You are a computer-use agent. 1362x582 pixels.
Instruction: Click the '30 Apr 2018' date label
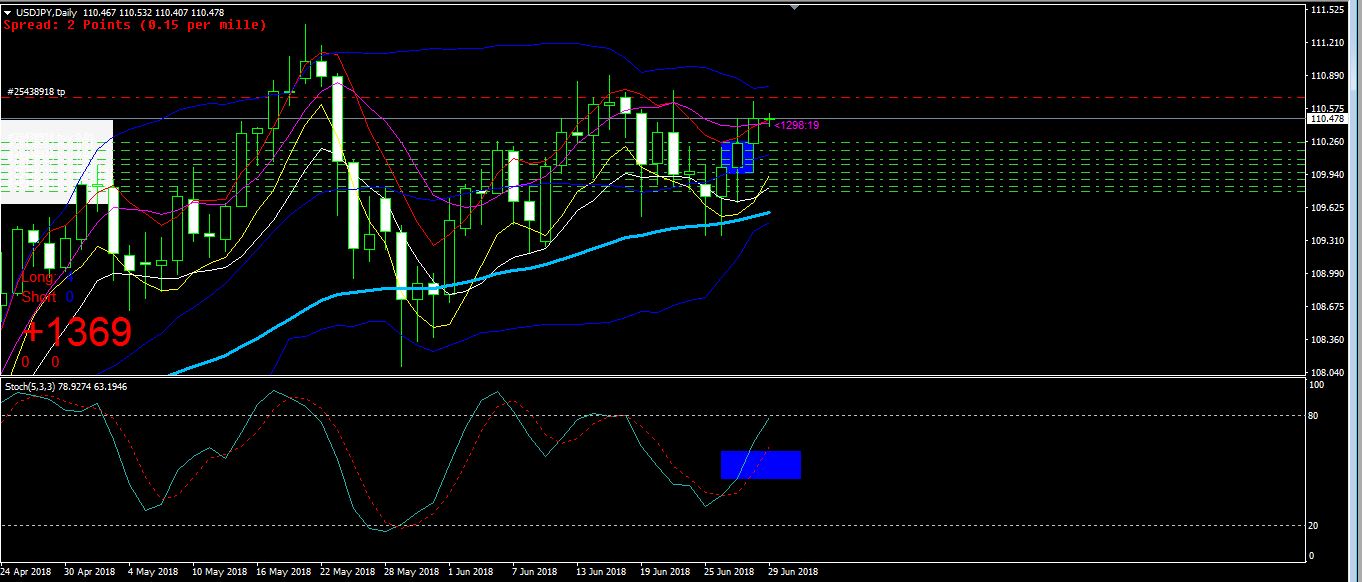(x=92, y=572)
